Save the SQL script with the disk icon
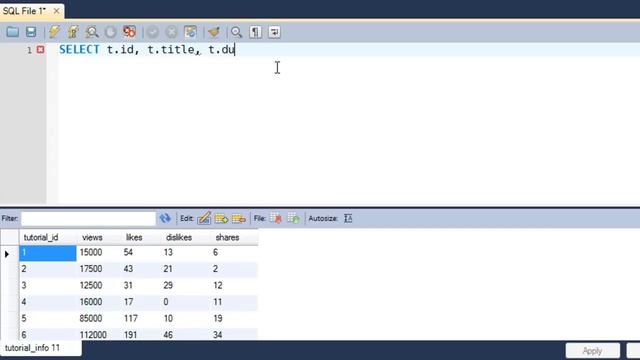 point(31,32)
